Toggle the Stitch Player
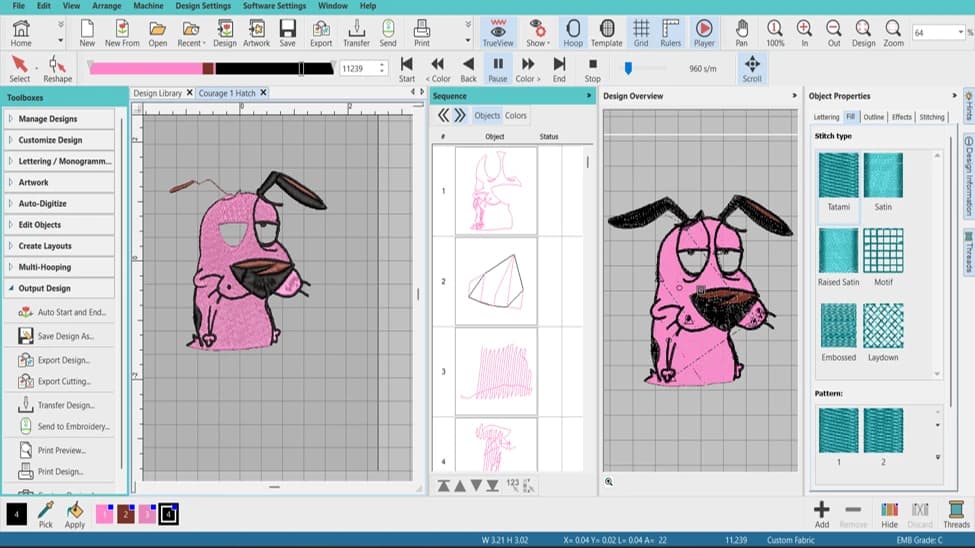 click(704, 33)
